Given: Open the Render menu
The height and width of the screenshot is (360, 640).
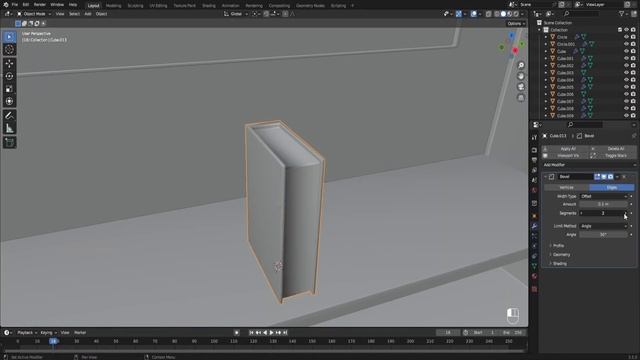Looking at the screenshot, I should click(x=40, y=4).
